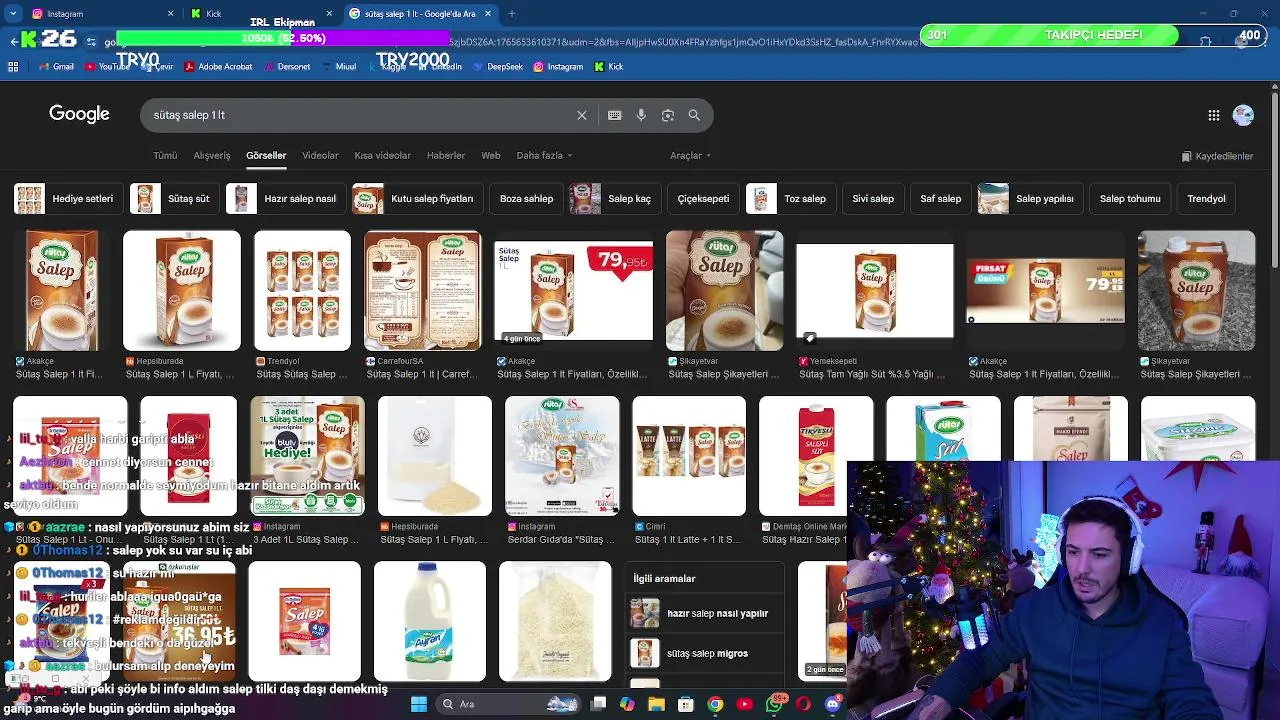
Task: Filter by Salep kaç chip
Action: (615, 198)
